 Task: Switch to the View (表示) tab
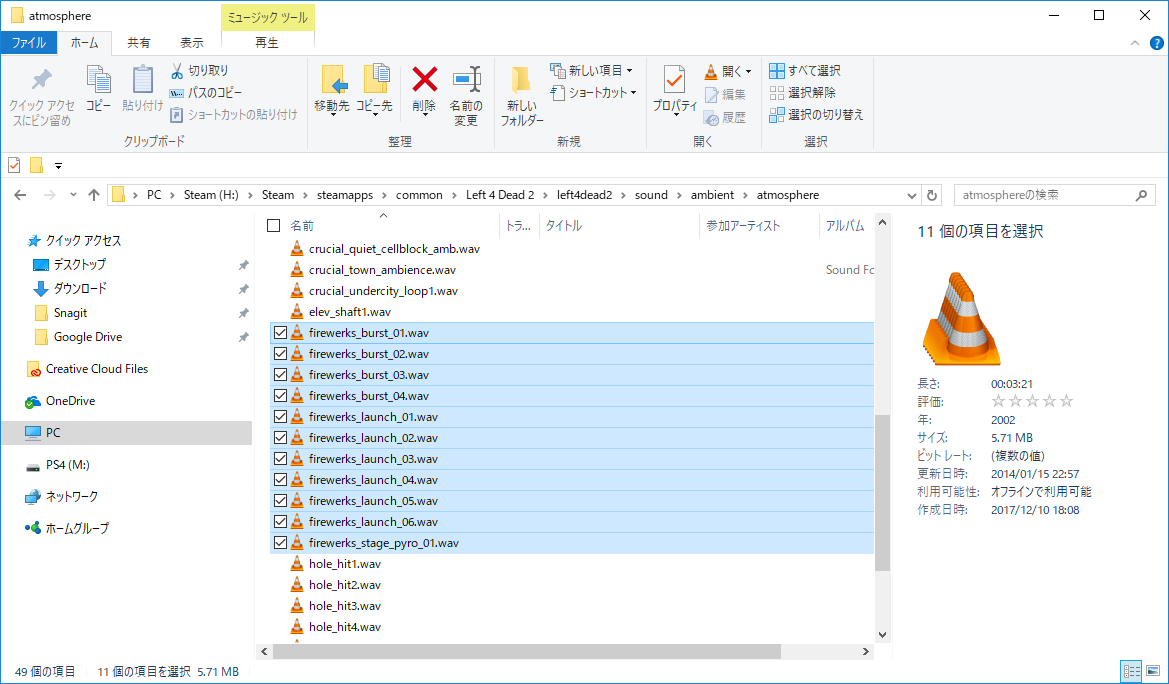[192, 43]
